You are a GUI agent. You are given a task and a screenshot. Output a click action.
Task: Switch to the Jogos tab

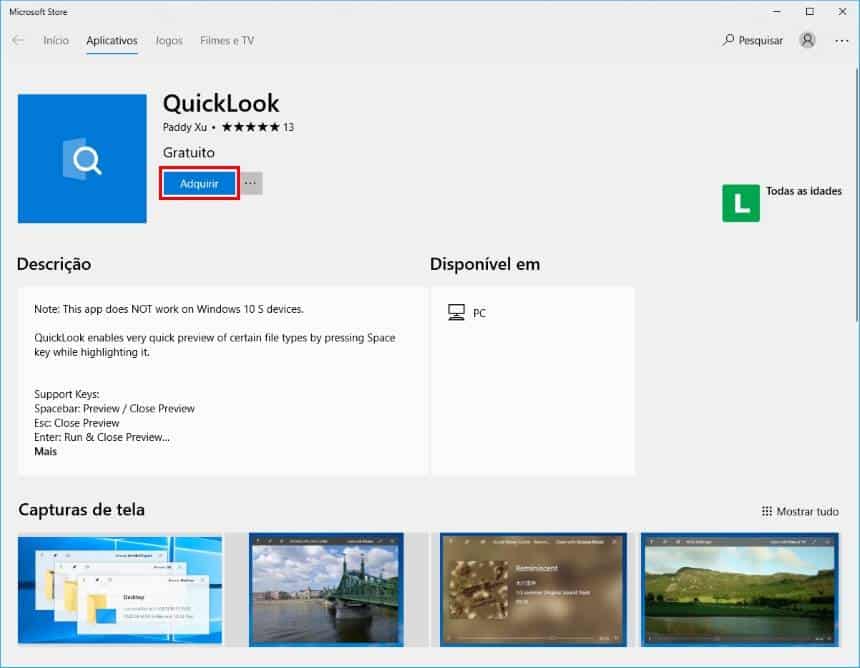coord(169,41)
